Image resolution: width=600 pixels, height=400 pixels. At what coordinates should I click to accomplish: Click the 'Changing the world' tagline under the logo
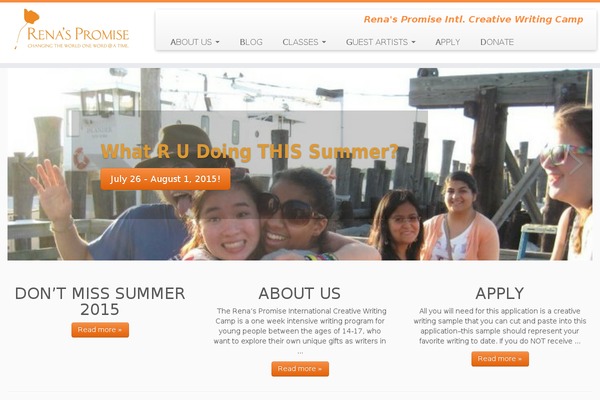[78, 46]
